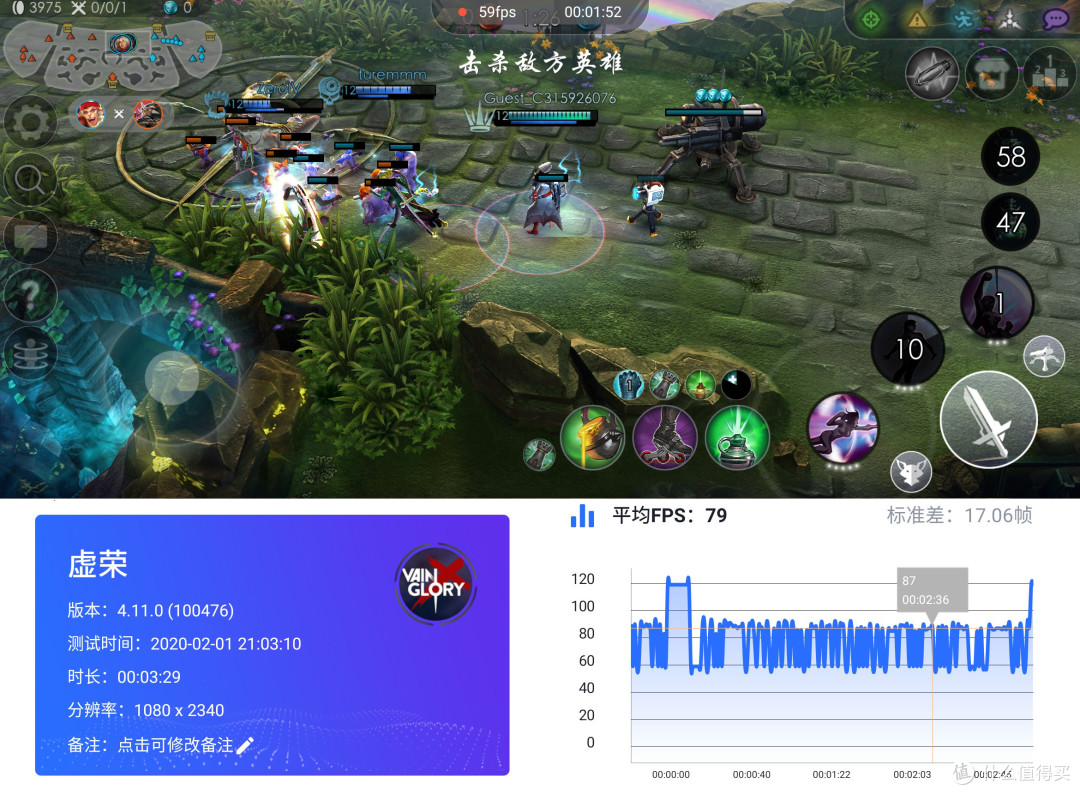Viewport: 1080px width, 795px height.
Task: Send the yellow warning ping
Action: [x=917, y=19]
